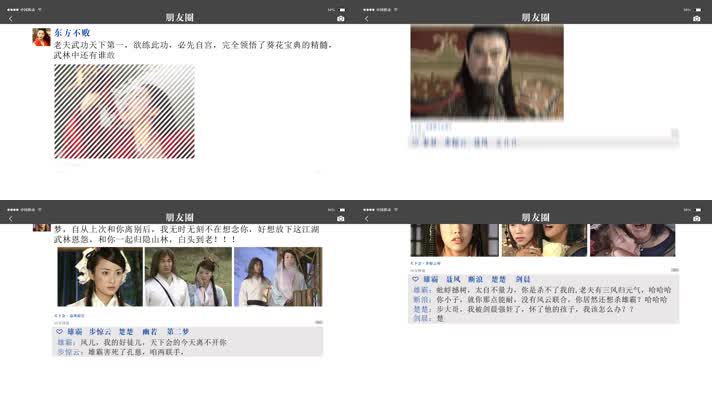Open 雄霸 liker before 聂风

point(430,279)
